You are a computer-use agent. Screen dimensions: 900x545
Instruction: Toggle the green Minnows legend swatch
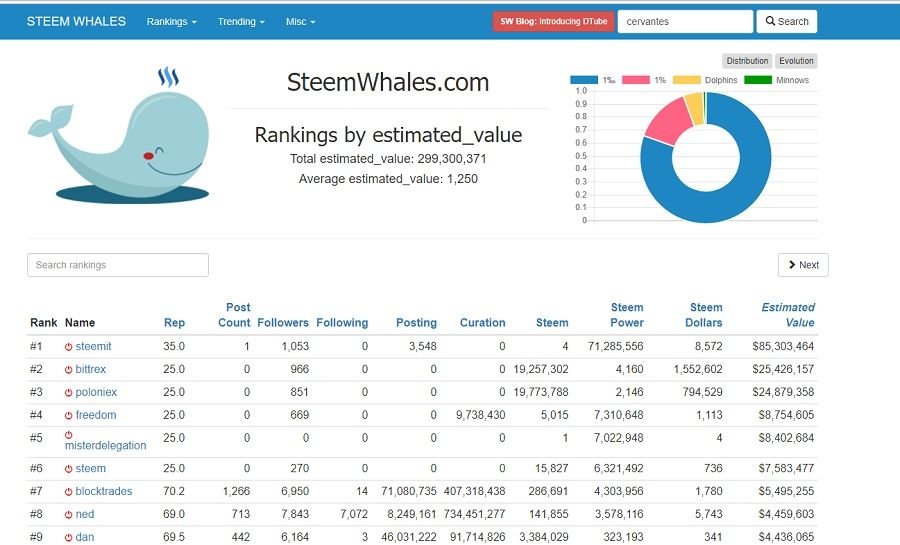tap(758, 80)
